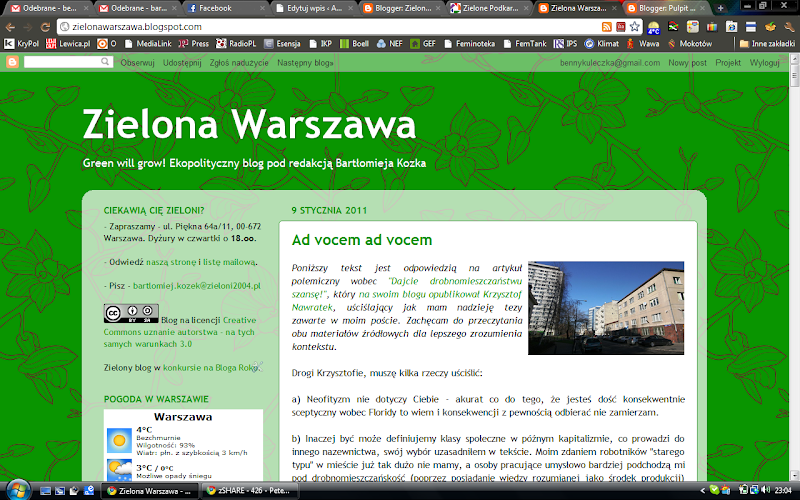Open the Ad vocem ad vocem post title
Image resolution: width=800 pixels, height=500 pixels.
coord(362,240)
